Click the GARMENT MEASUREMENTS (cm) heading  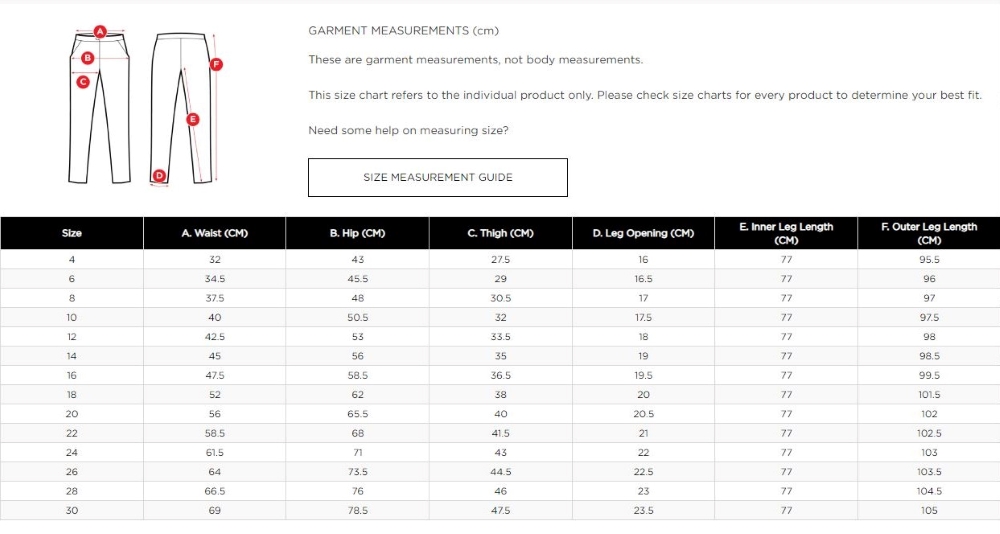pos(403,31)
